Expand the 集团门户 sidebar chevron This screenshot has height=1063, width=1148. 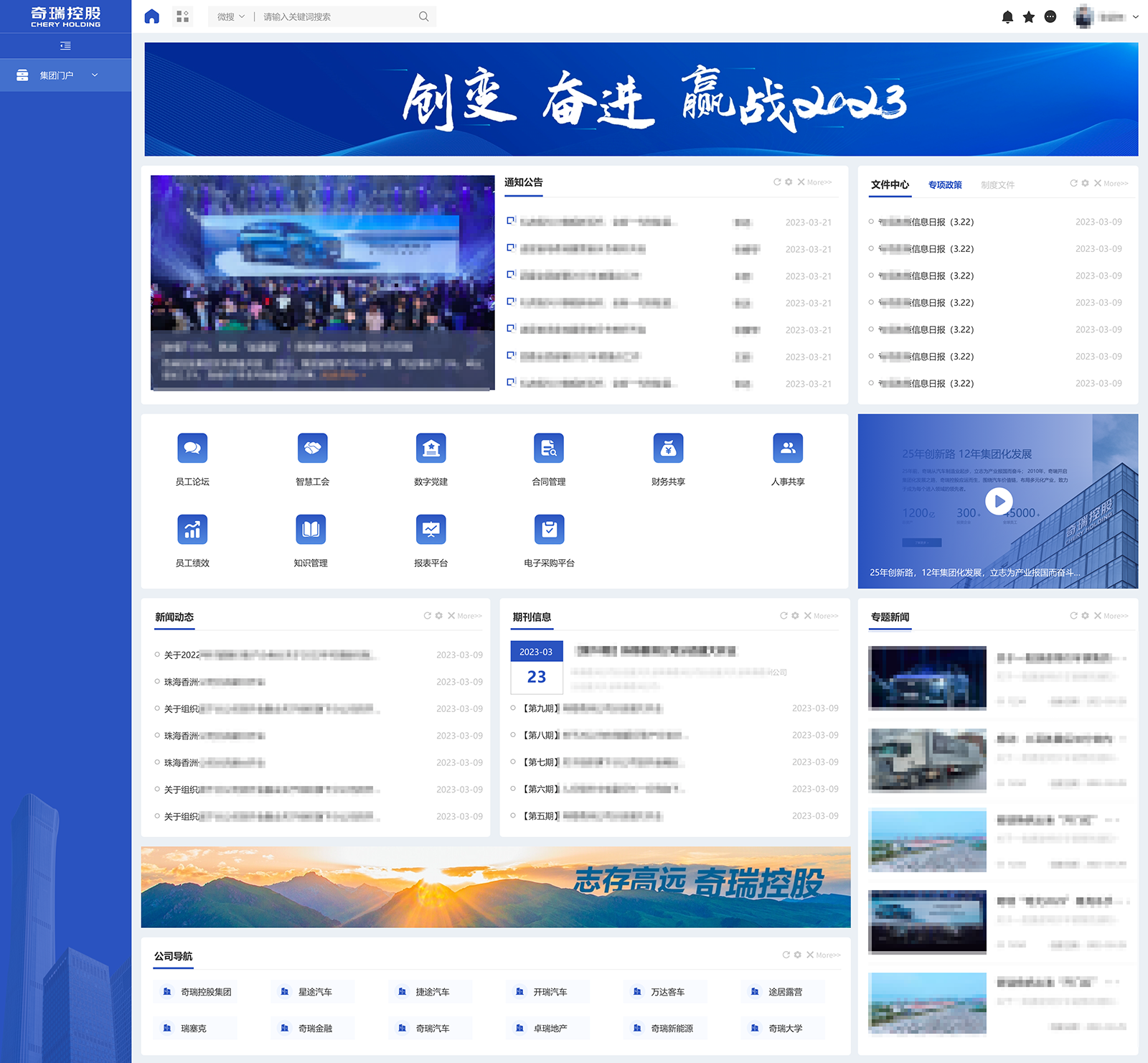[95, 75]
